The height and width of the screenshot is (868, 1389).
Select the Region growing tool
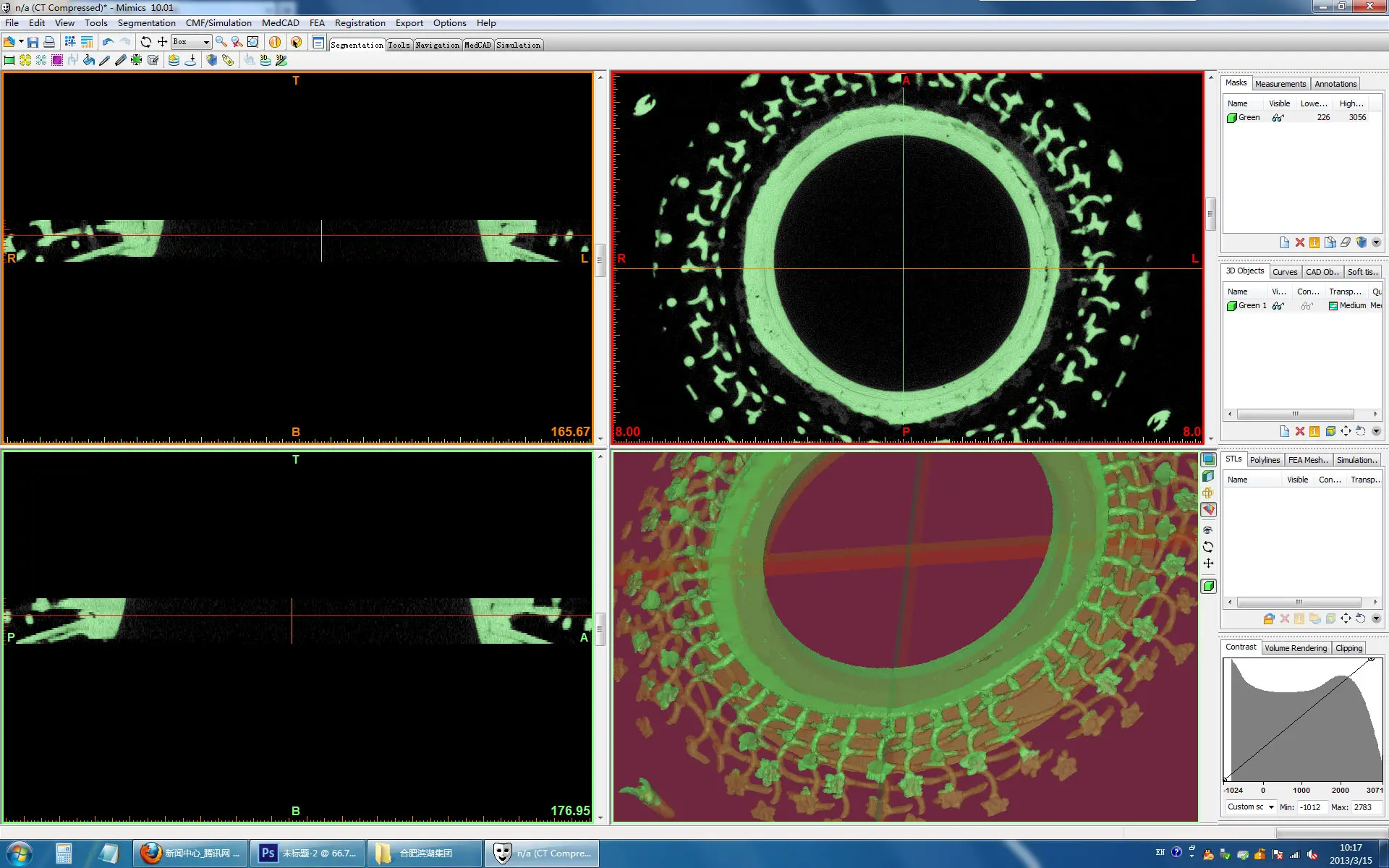25,60
